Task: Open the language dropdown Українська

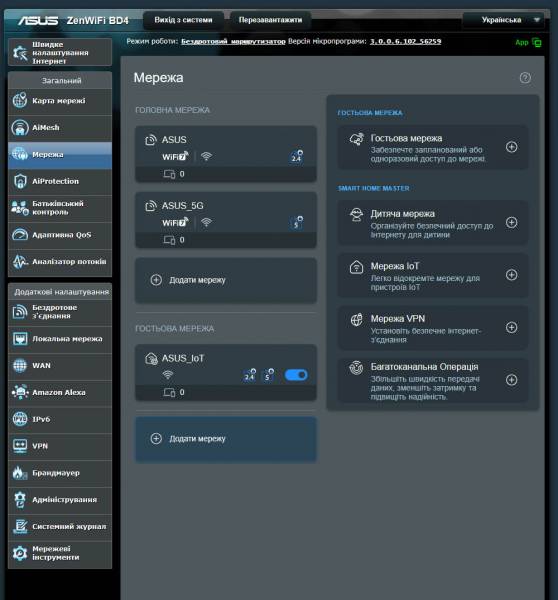Action: [x=504, y=20]
